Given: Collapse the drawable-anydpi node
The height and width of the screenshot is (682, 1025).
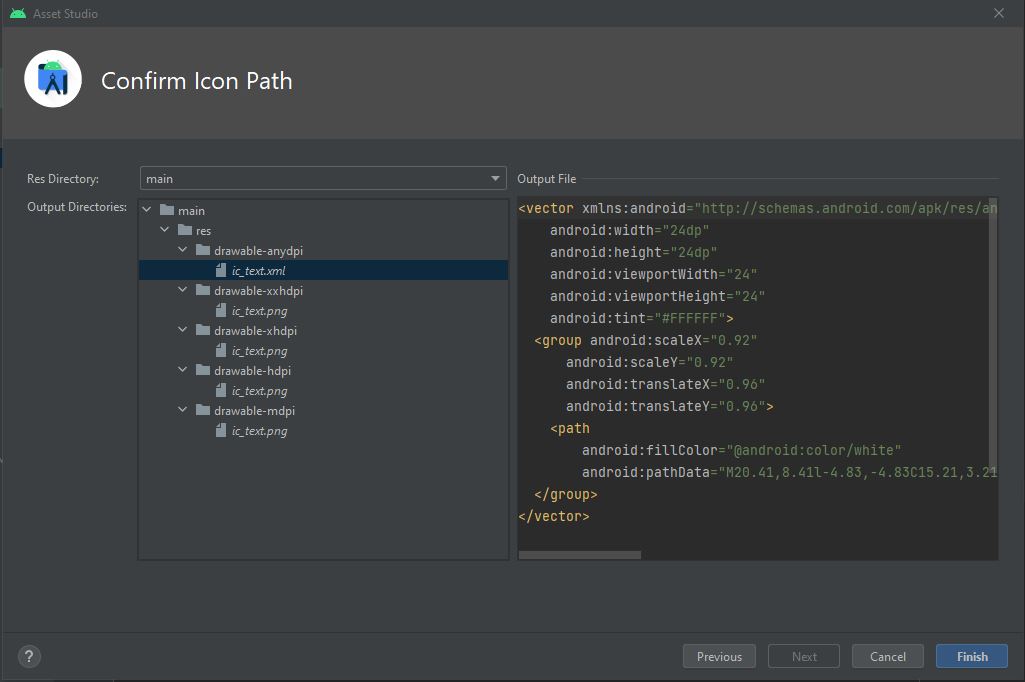Looking at the screenshot, I should click(183, 250).
